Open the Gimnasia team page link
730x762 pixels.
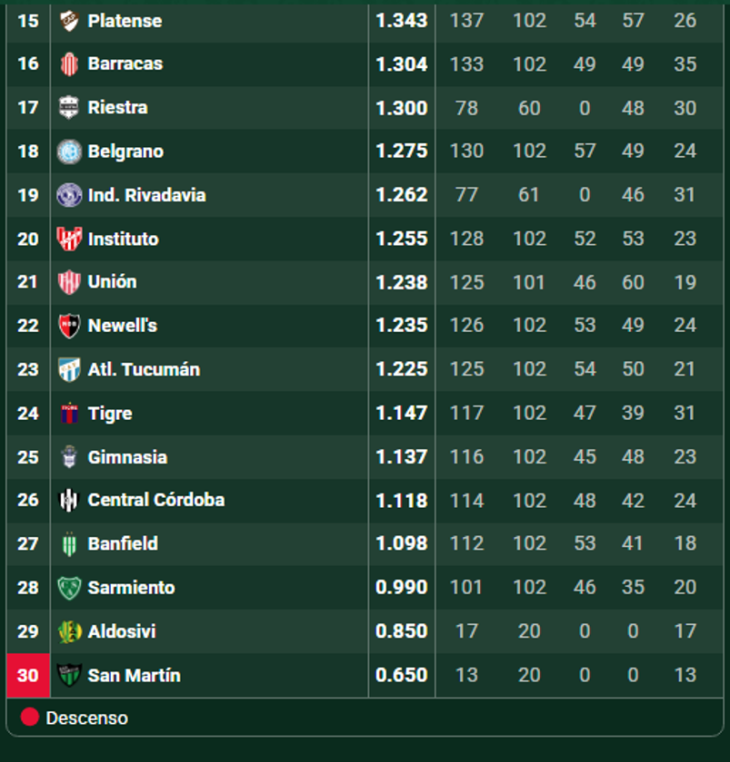(x=127, y=457)
